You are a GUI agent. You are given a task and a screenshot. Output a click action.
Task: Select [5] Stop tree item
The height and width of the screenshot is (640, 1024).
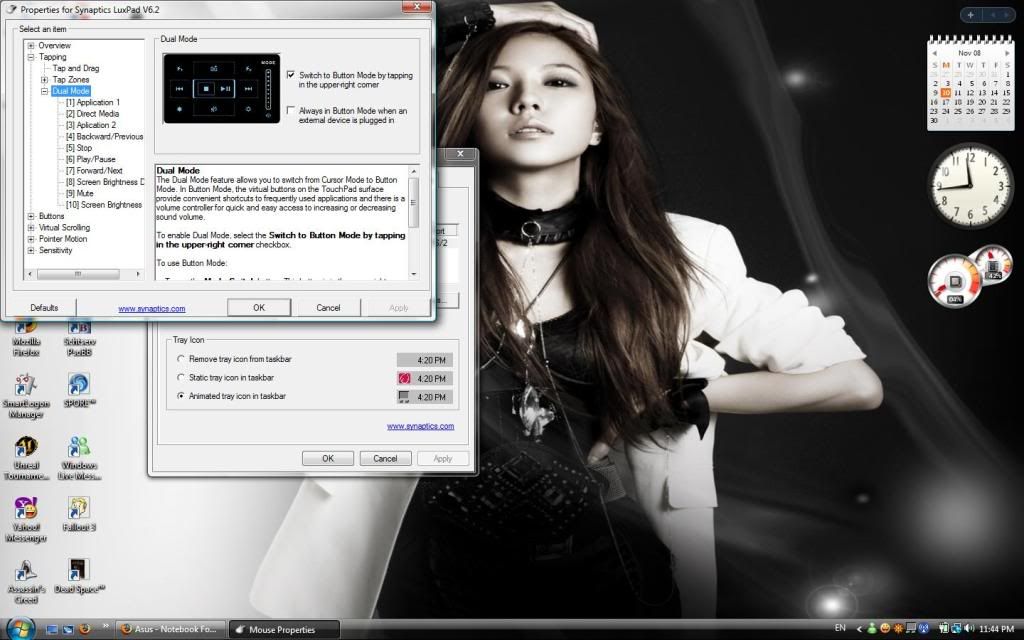[79, 148]
